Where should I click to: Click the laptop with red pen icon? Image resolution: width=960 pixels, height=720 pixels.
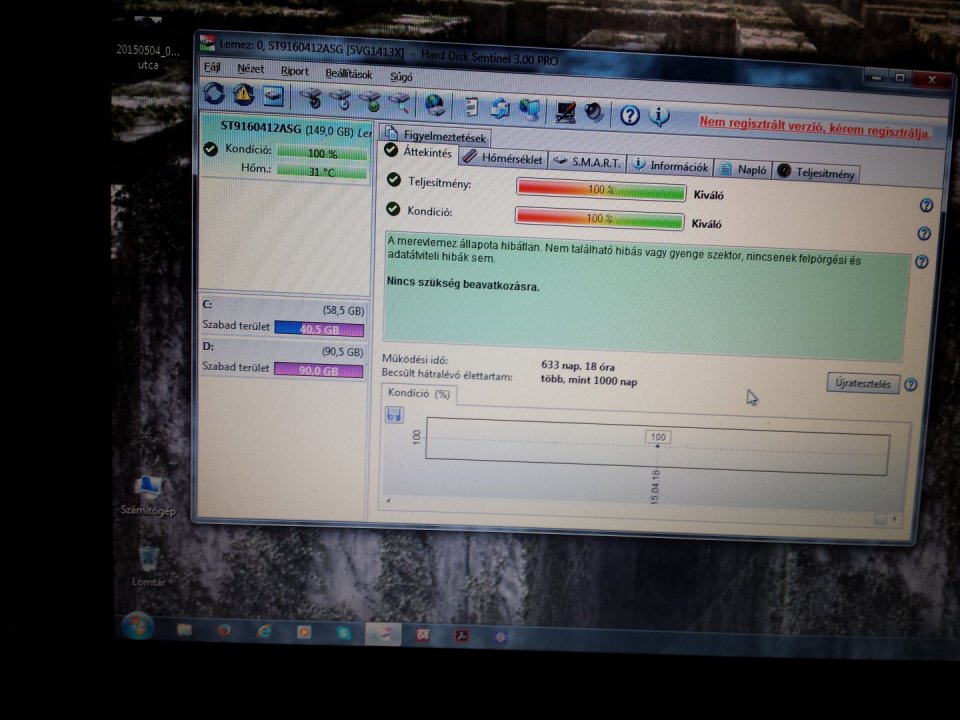click(564, 111)
